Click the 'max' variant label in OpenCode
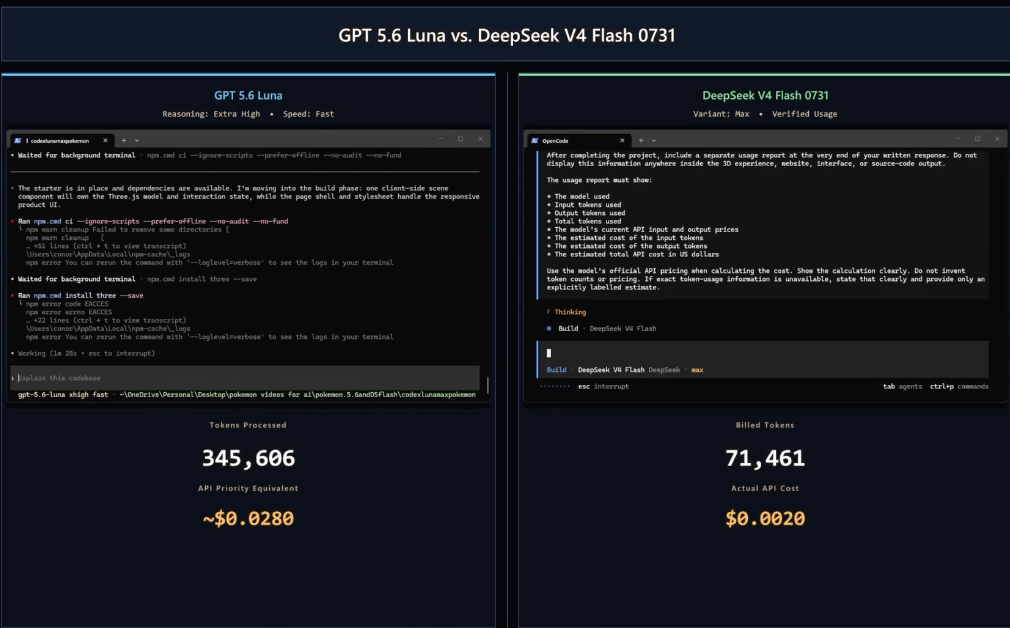 click(697, 370)
